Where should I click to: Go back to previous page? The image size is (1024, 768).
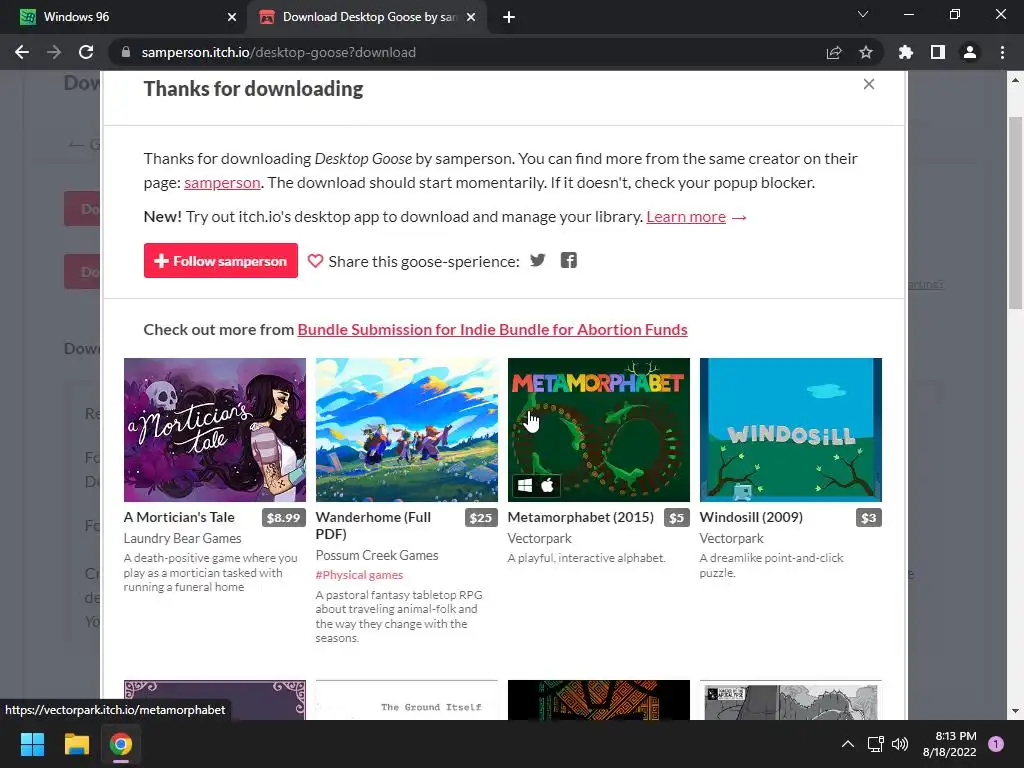tap(22, 52)
